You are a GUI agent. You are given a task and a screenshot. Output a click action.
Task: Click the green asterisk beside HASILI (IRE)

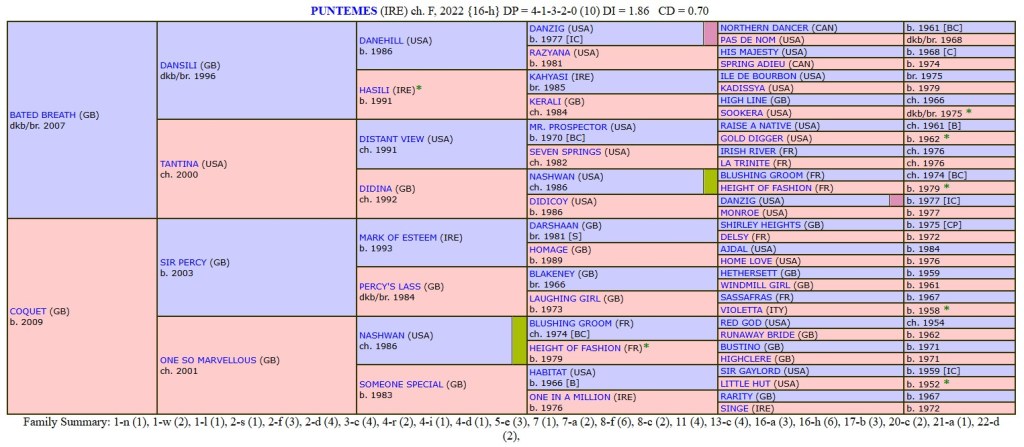pos(419,88)
